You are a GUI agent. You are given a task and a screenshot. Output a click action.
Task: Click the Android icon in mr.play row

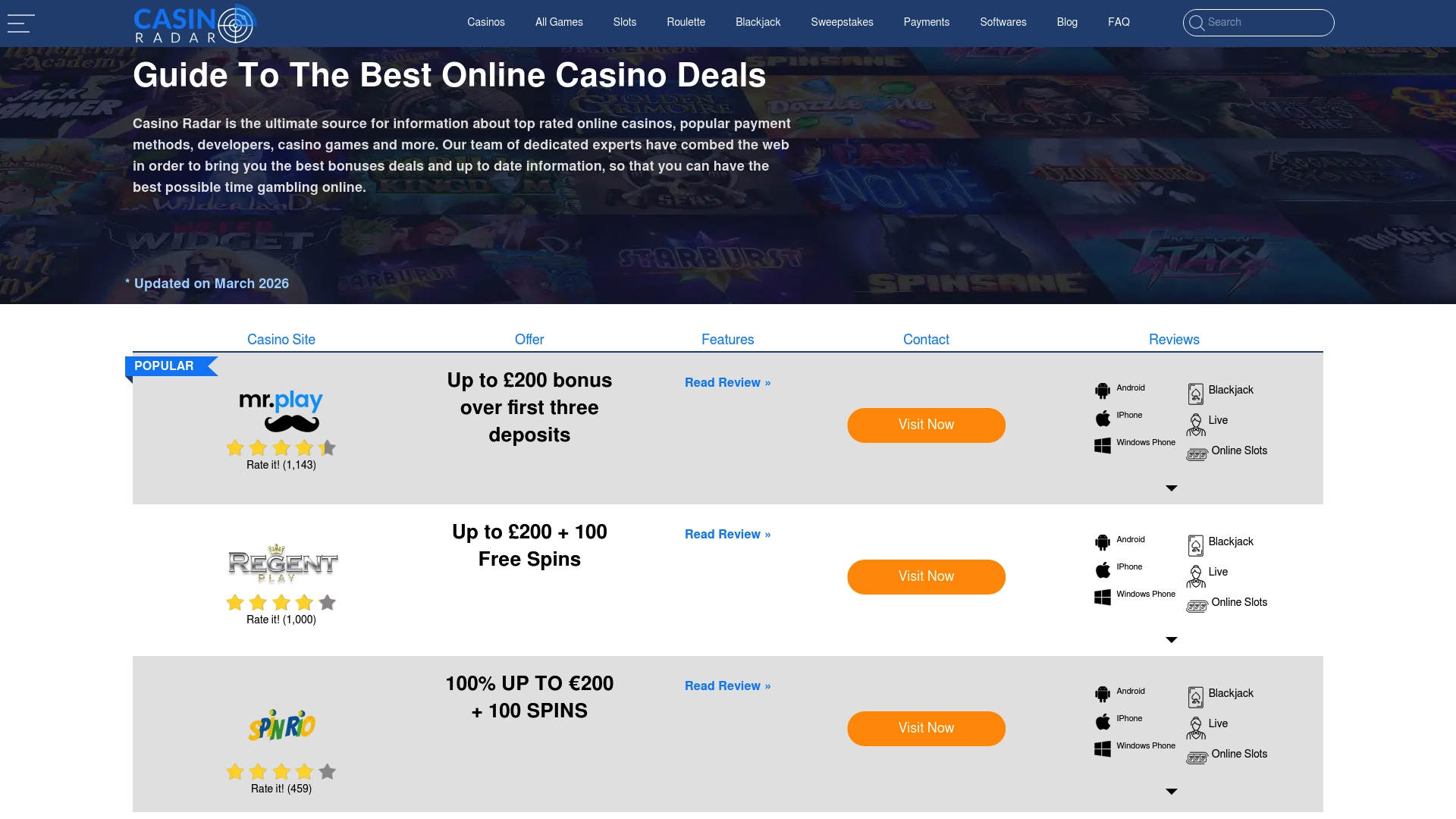tap(1103, 391)
